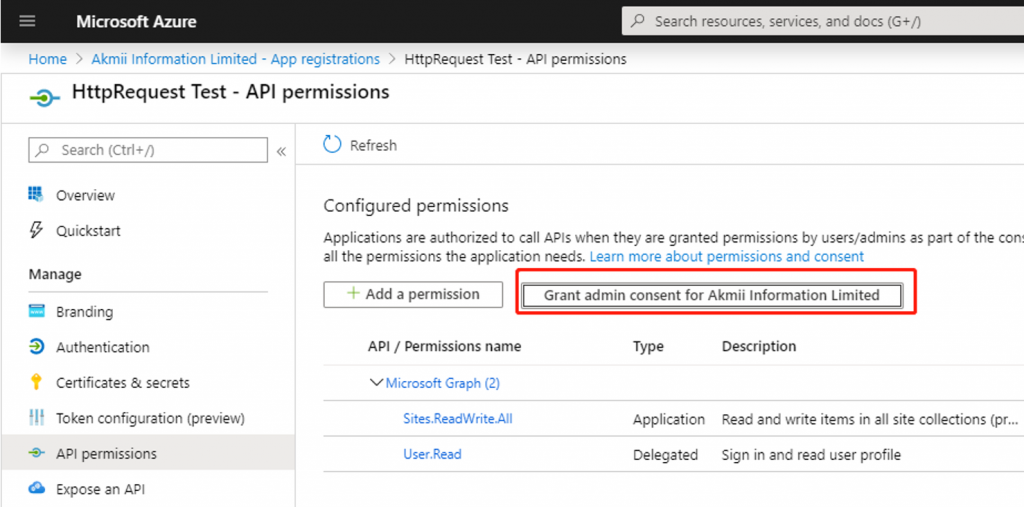The image size is (1024, 507).
Task: Click the Refresh circular arrow icon
Action: point(332,144)
